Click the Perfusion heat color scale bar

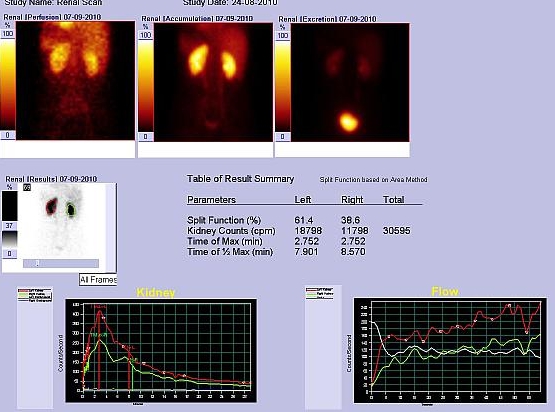[7, 85]
